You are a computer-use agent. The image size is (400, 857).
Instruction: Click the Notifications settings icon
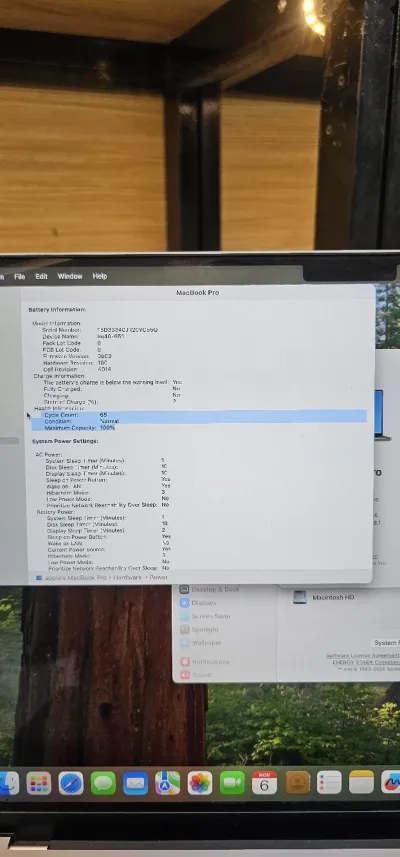pos(185,662)
